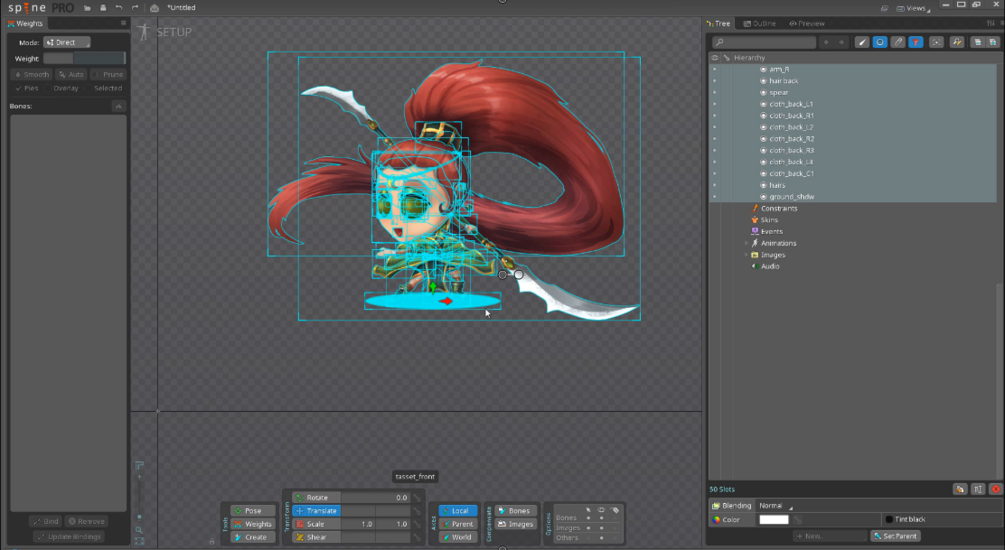The height and width of the screenshot is (550, 1005).
Task: Select the Parent axes button
Action: point(458,524)
